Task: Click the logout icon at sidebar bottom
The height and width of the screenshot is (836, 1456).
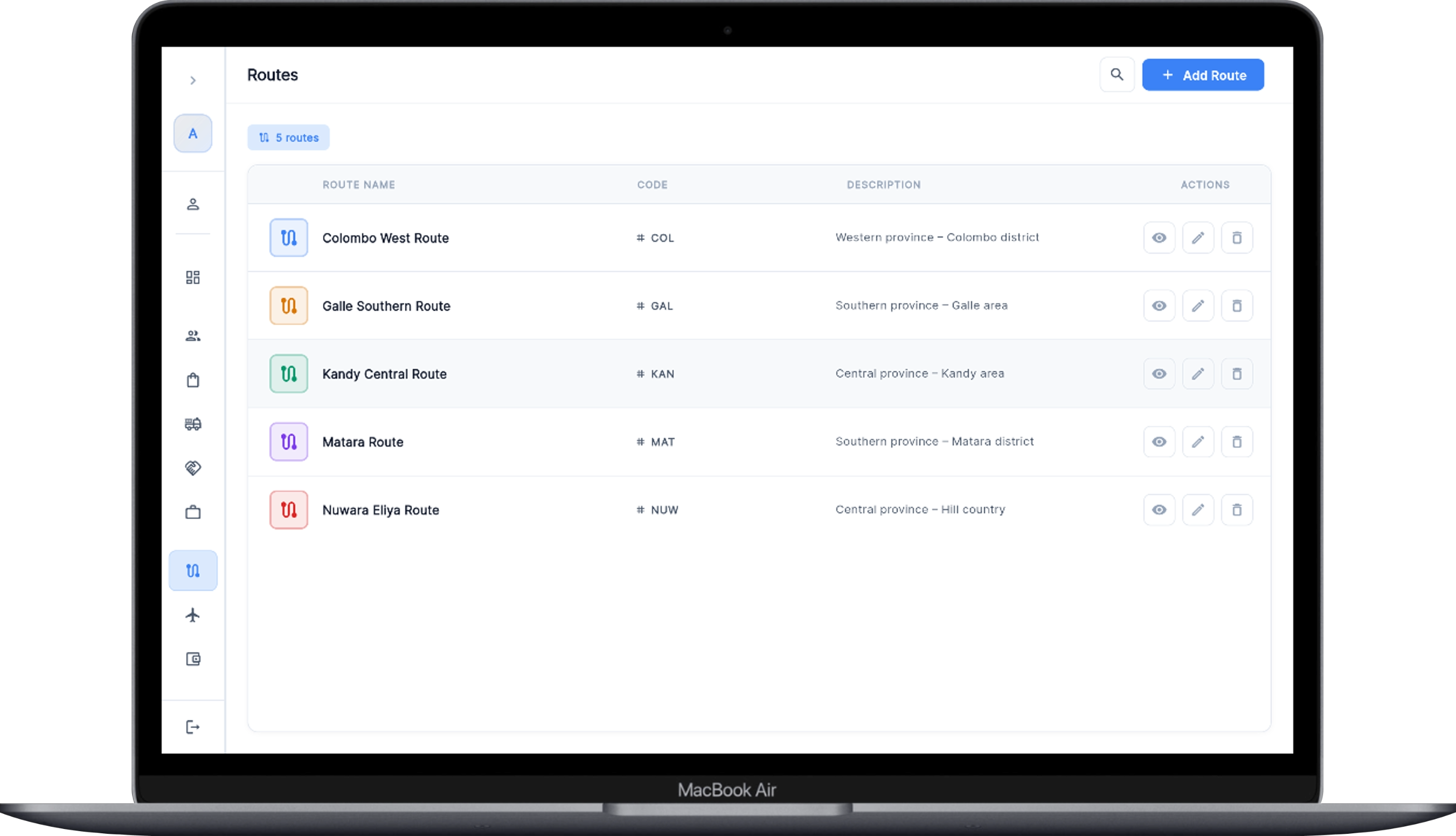Action: (x=193, y=728)
